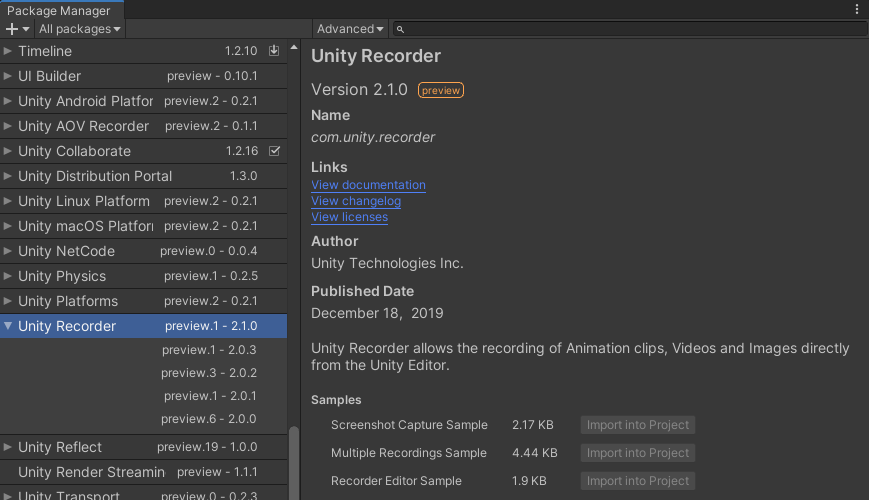Screen dimensions: 869x500
Task: Import the Screenshot Capture Sample into project
Action: [x=638, y=425]
